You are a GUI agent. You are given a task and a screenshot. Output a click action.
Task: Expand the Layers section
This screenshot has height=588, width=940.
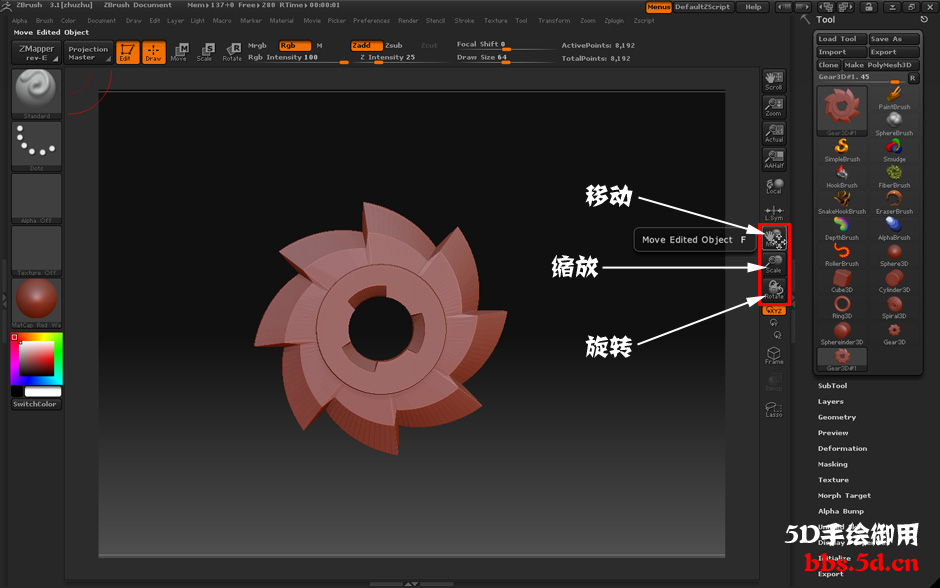tap(831, 402)
